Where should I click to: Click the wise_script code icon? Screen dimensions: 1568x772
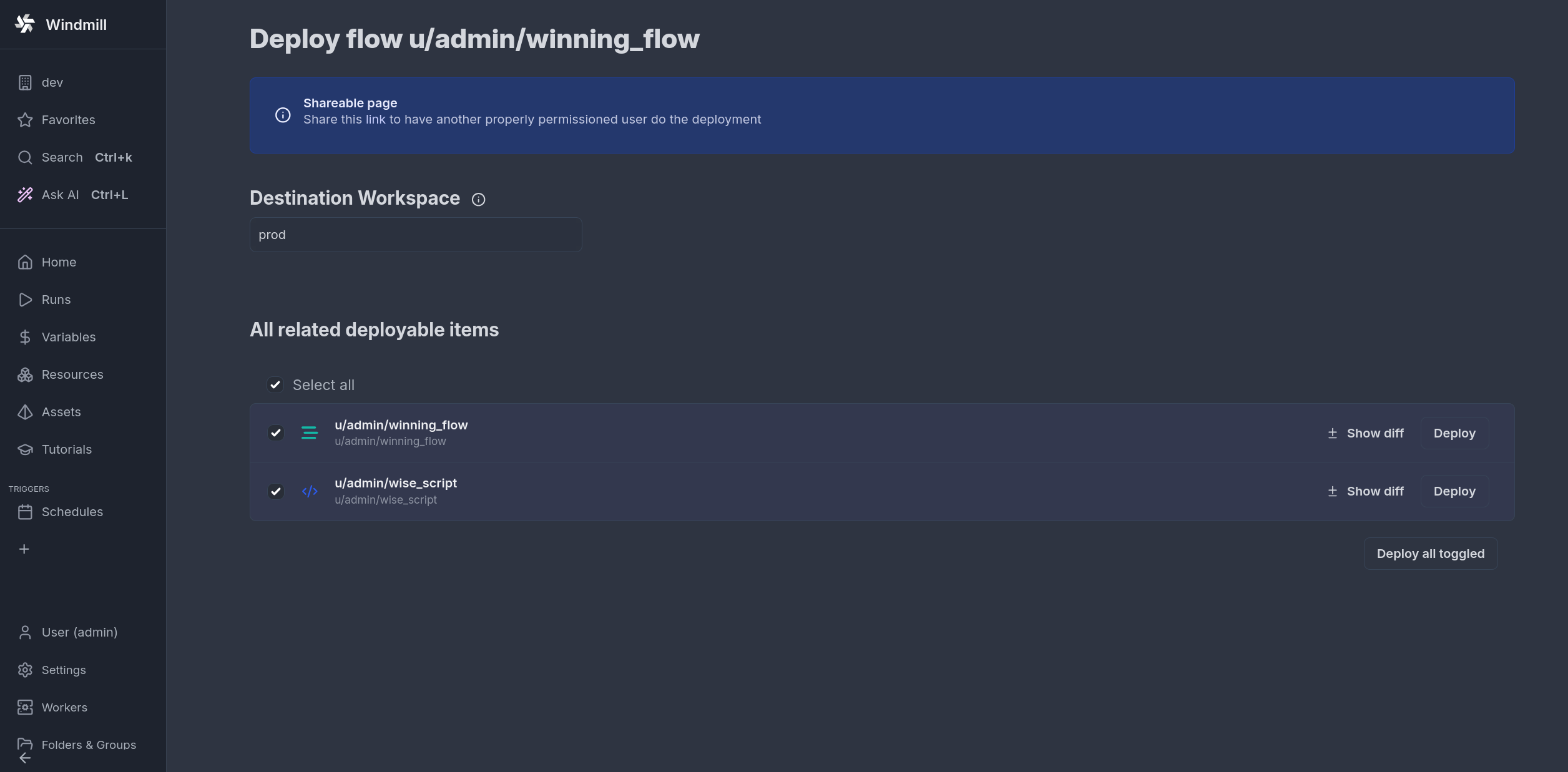click(x=310, y=492)
